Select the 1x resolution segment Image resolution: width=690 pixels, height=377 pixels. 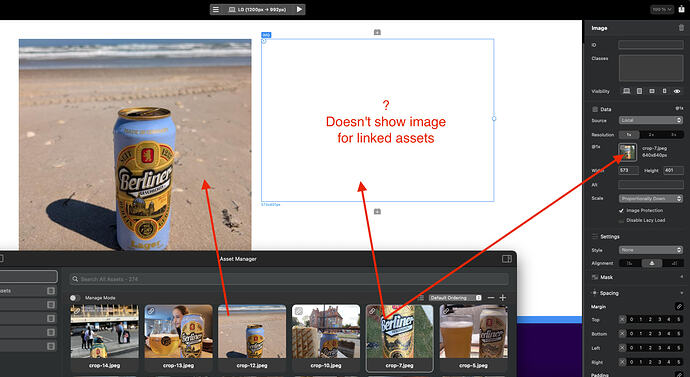(x=629, y=135)
